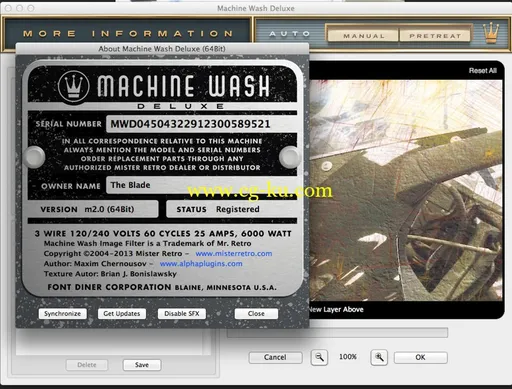
Task: Zoom in with the plus magnifier
Action: (x=379, y=357)
